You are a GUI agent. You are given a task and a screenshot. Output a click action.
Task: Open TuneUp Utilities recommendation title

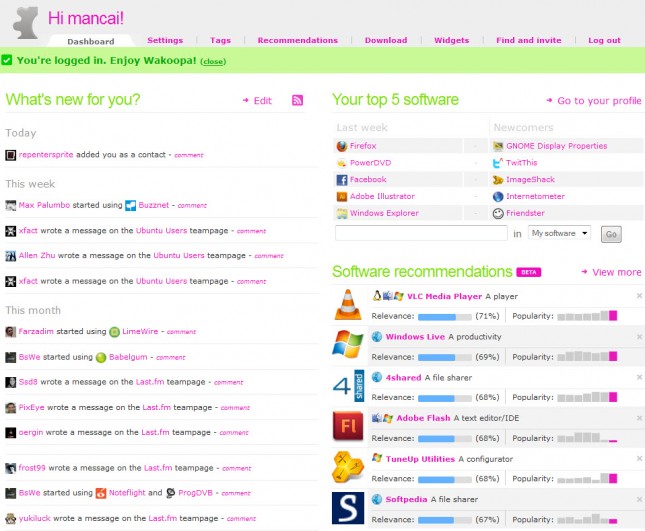tap(420, 459)
